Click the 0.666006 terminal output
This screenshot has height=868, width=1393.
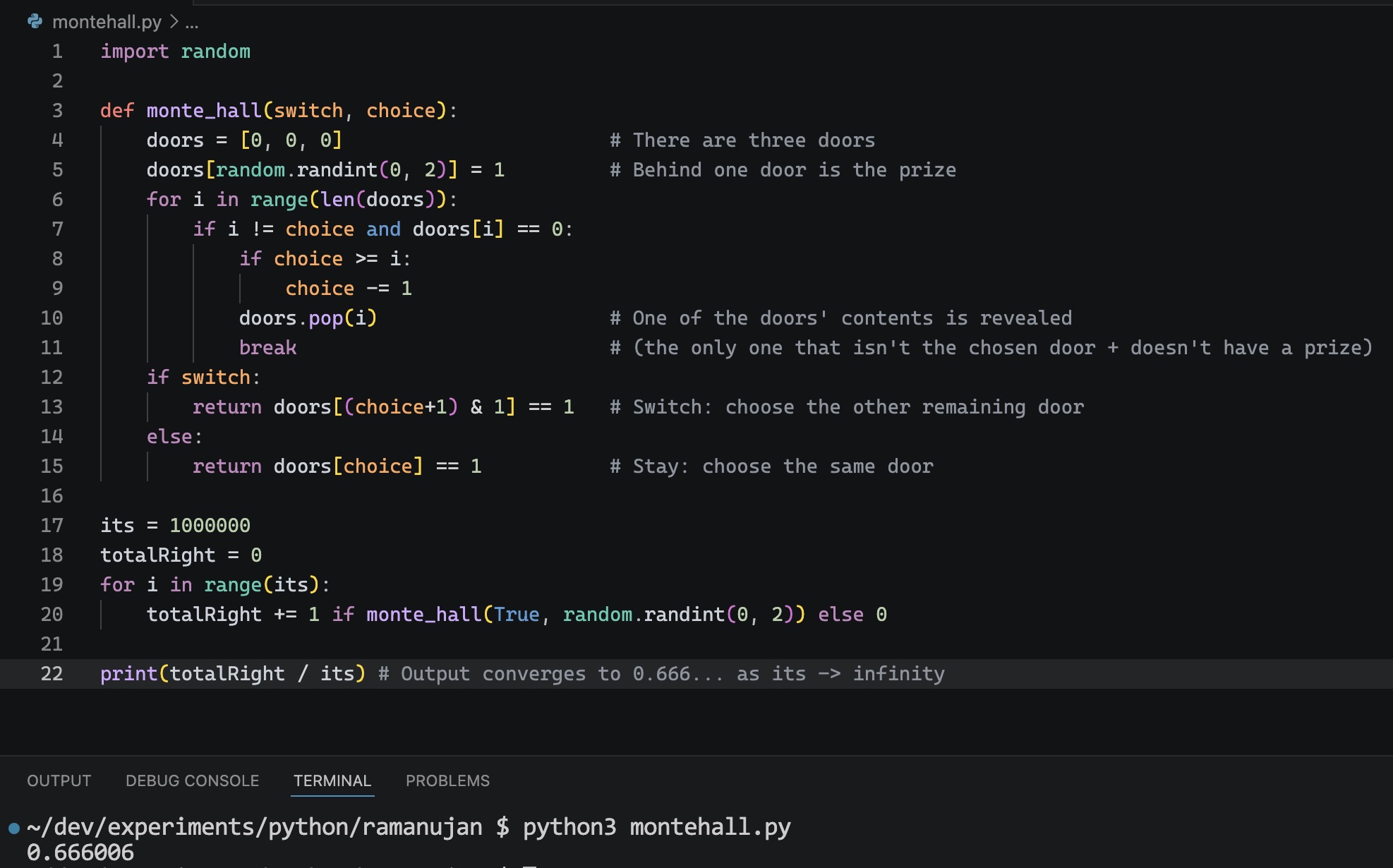coord(80,852)
